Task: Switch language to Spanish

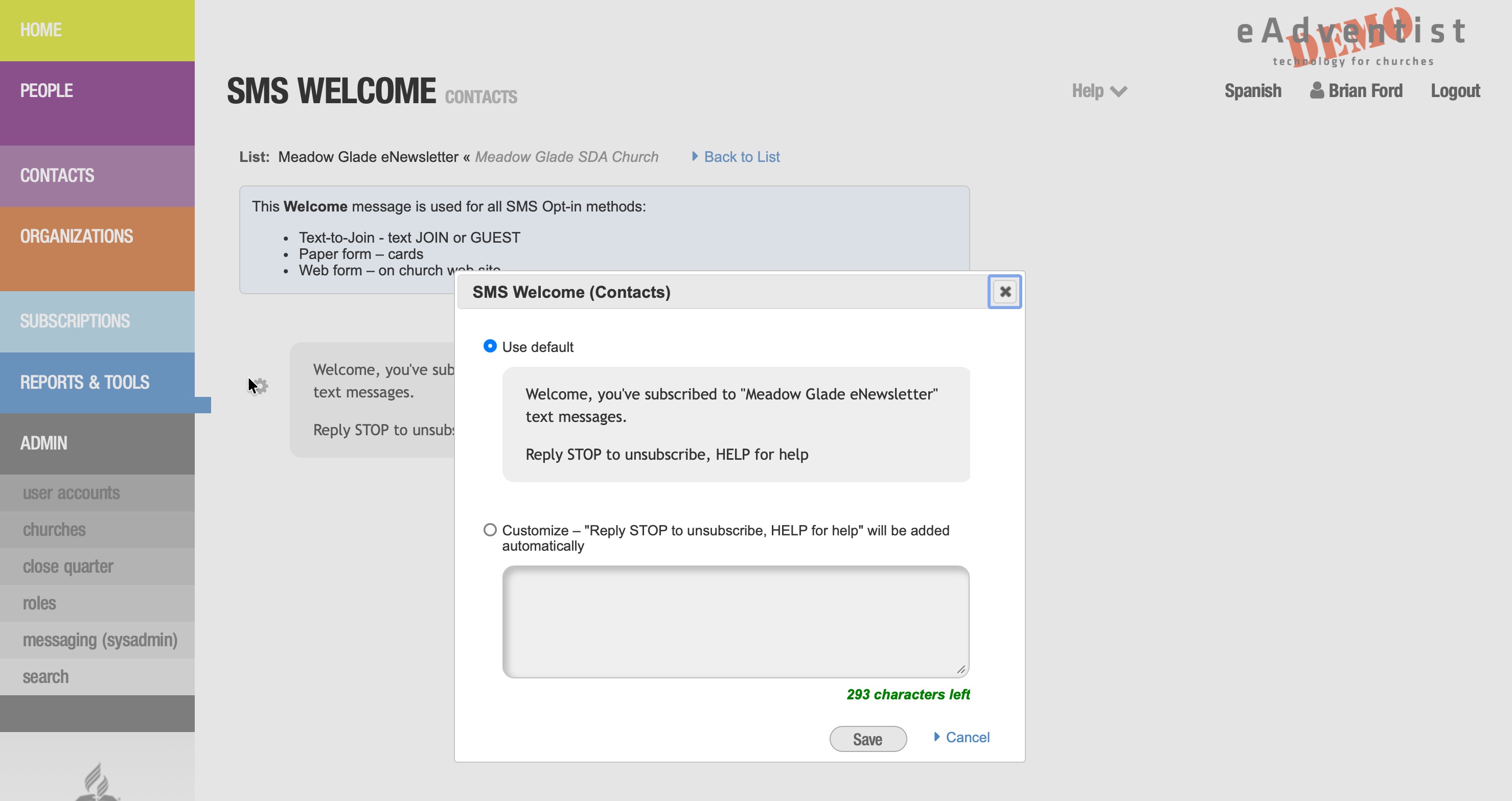Action: [1252, 91]
